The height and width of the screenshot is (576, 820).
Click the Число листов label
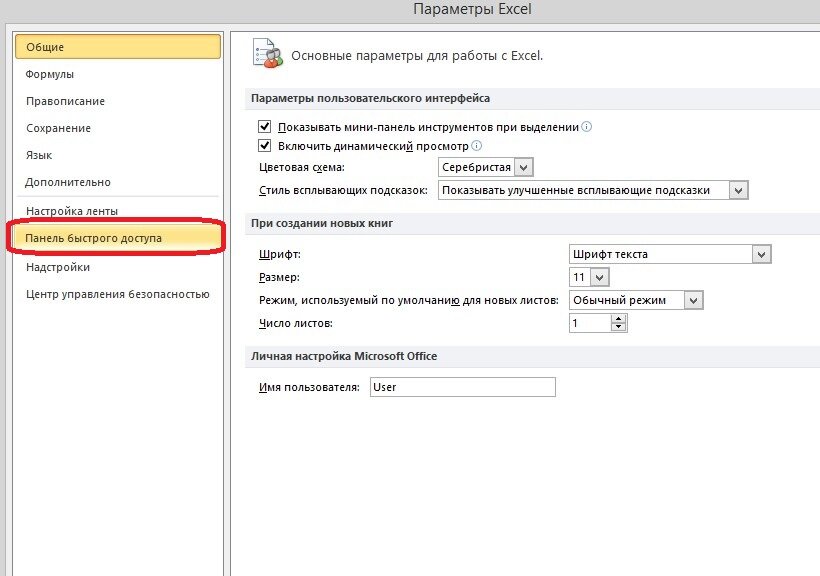click(296, 323)
